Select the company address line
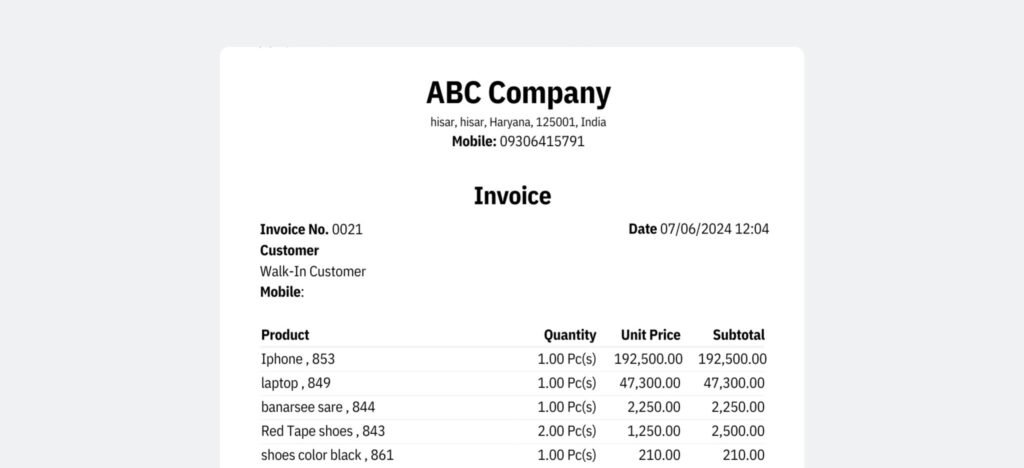Screen dimensions: 1024x468 (517, 122)
